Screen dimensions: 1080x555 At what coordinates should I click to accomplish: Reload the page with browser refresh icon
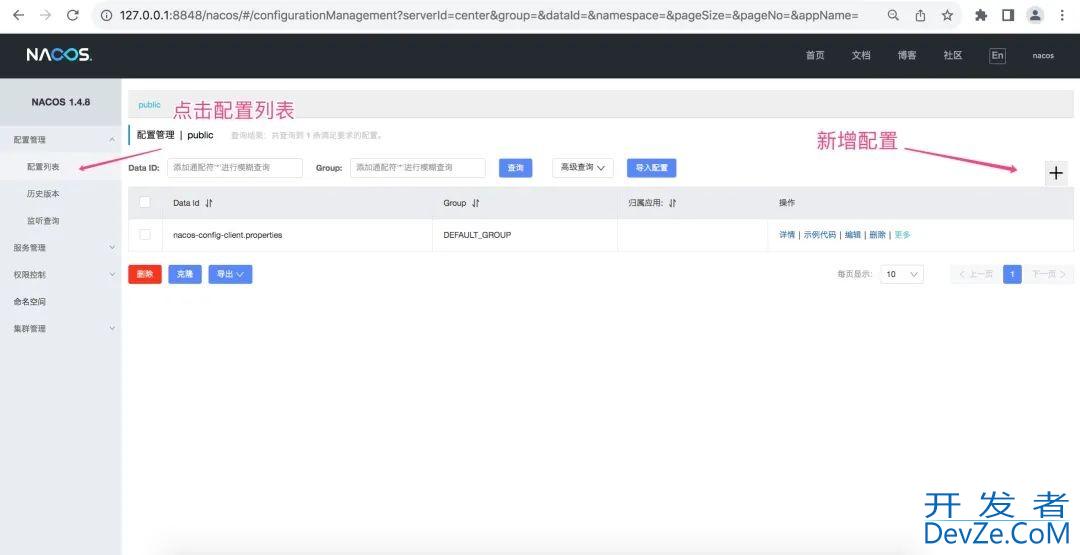pyautogui.click(x=72, y=15)
